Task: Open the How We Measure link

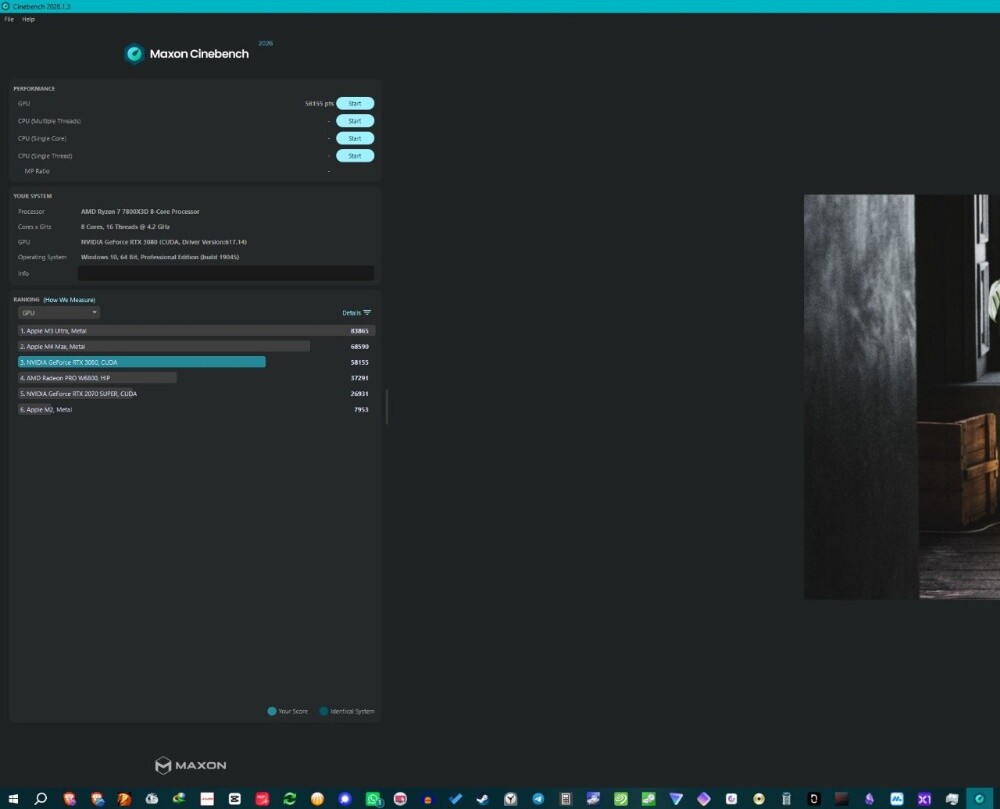Action: pos(70,300)
